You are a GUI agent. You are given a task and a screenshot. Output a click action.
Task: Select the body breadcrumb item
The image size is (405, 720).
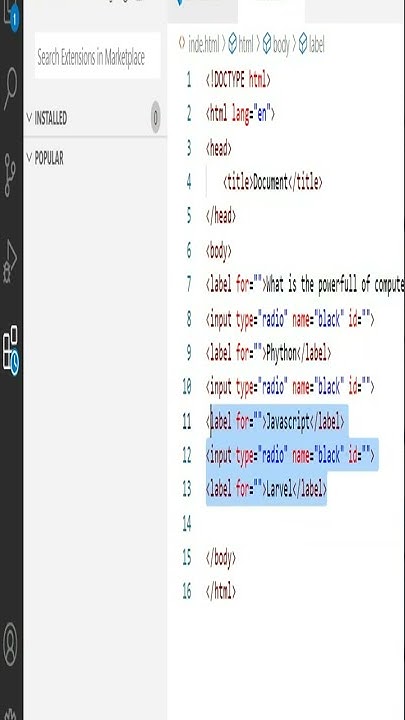tap(276, 45)
